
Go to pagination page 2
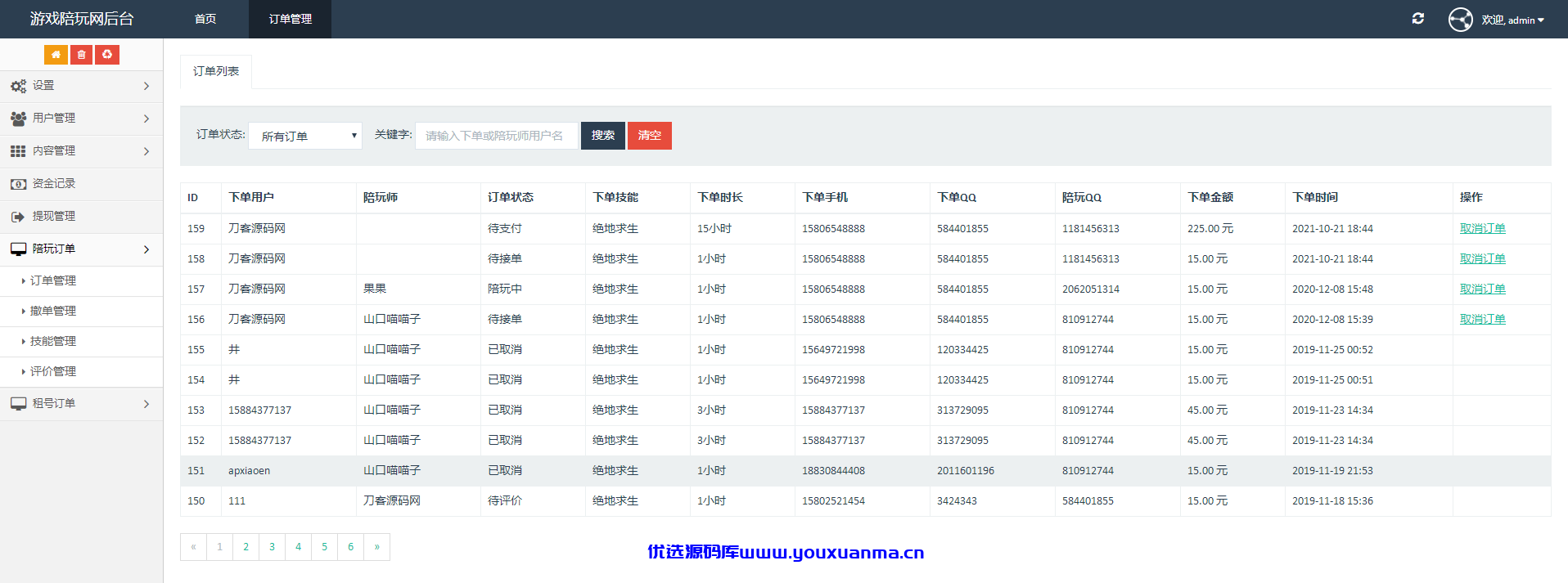246,547
